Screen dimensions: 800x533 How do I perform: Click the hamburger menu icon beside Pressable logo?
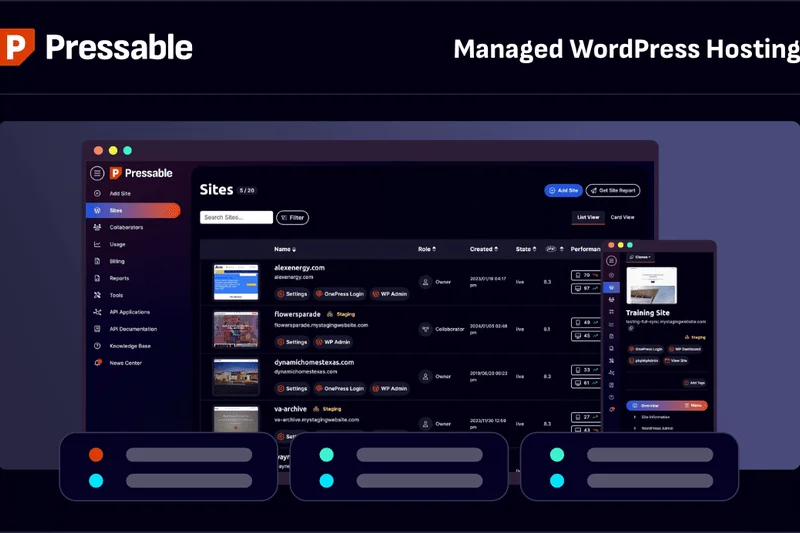pos(98,173)
